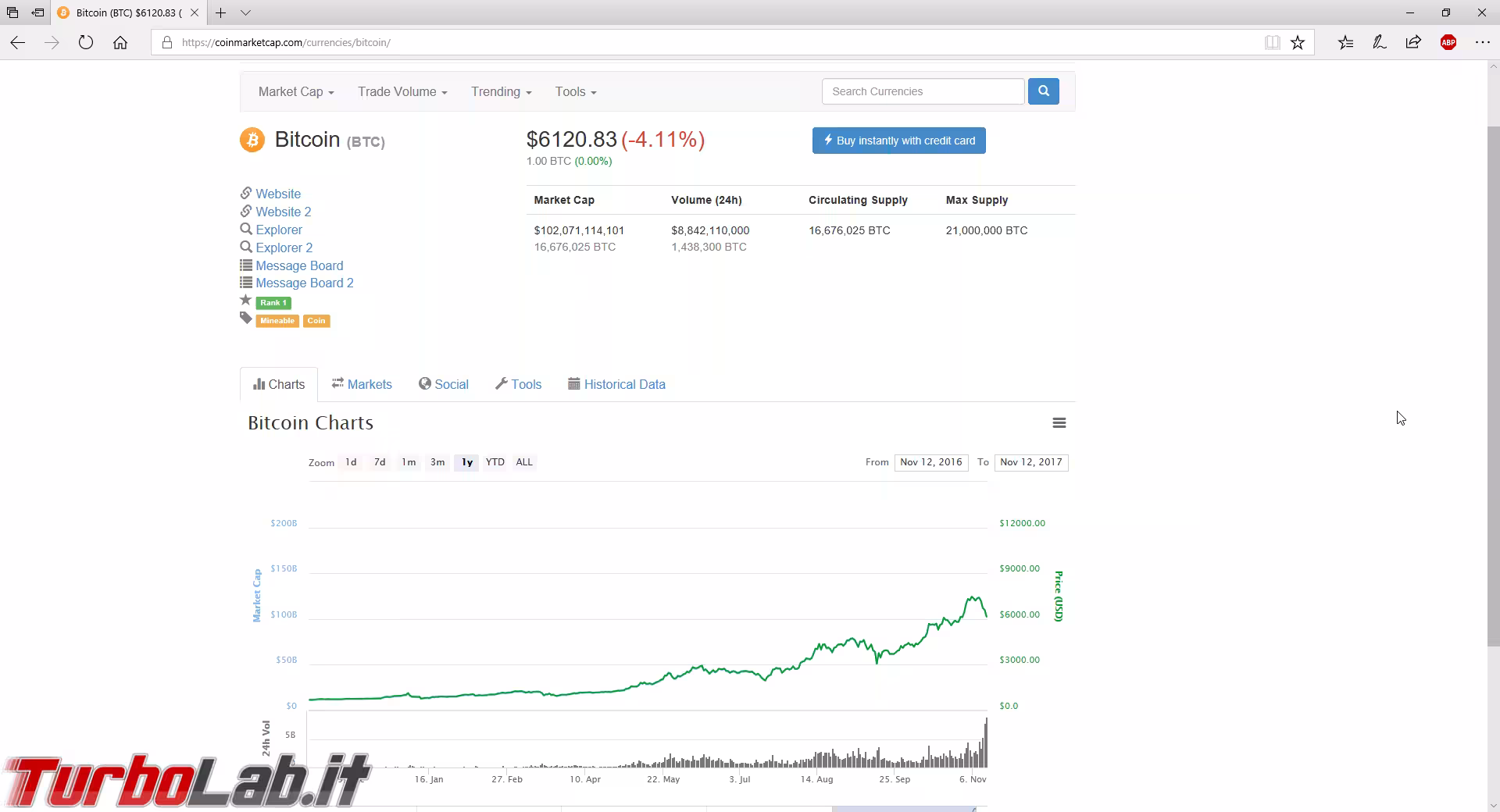Open the Historical Data tab
Screen dimensions: 1500x812
click(x=616, y=384)
